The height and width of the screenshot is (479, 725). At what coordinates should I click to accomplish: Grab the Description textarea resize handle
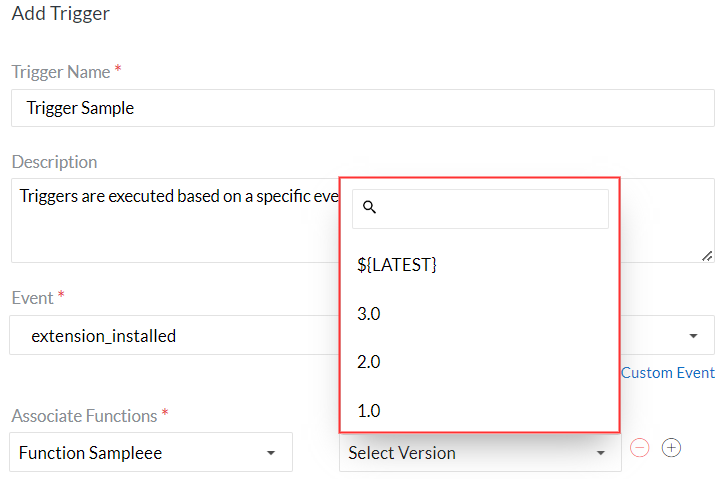click(x=707, y=255)
